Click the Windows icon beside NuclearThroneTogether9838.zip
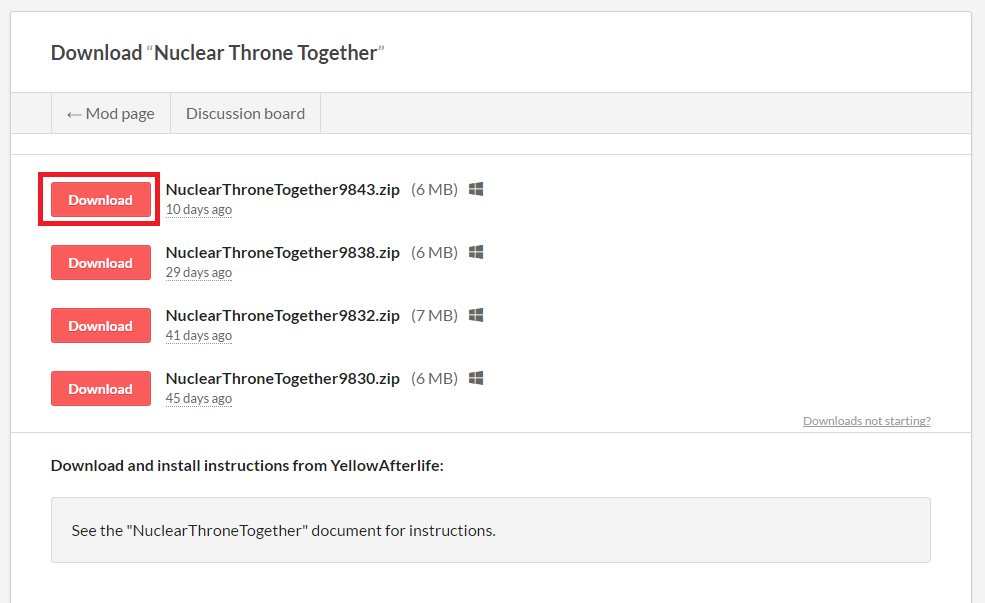985x603 pixels. coord(476,252)
